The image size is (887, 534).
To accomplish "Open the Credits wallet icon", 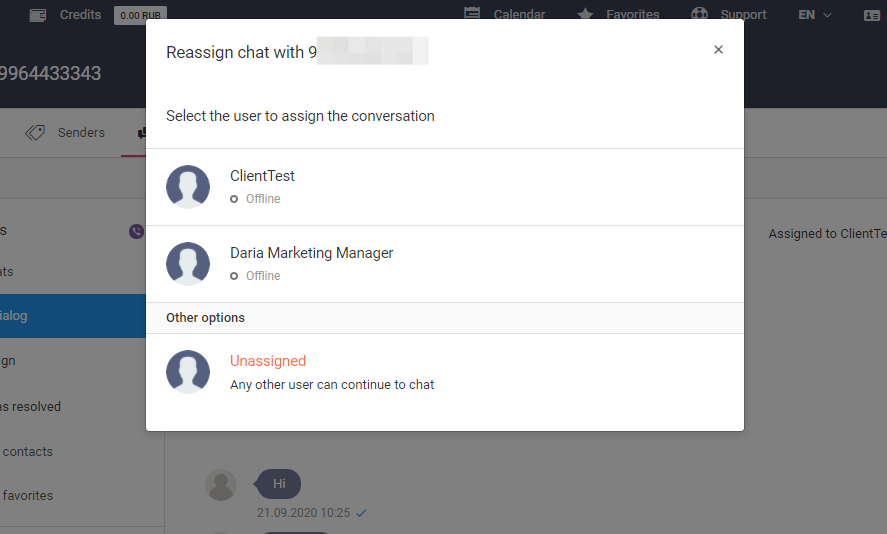I will (38, 15).
